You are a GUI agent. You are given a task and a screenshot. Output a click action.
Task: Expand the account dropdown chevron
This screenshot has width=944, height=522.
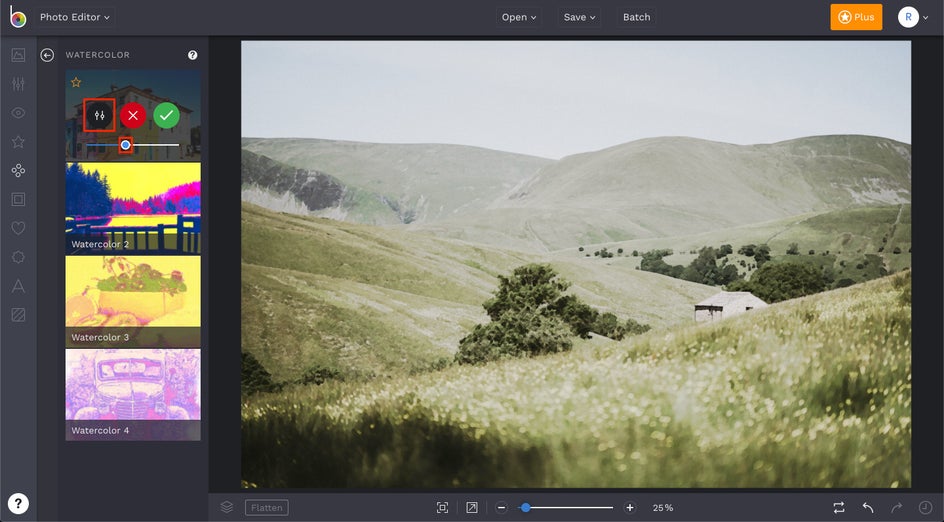(x=926, y=17)
